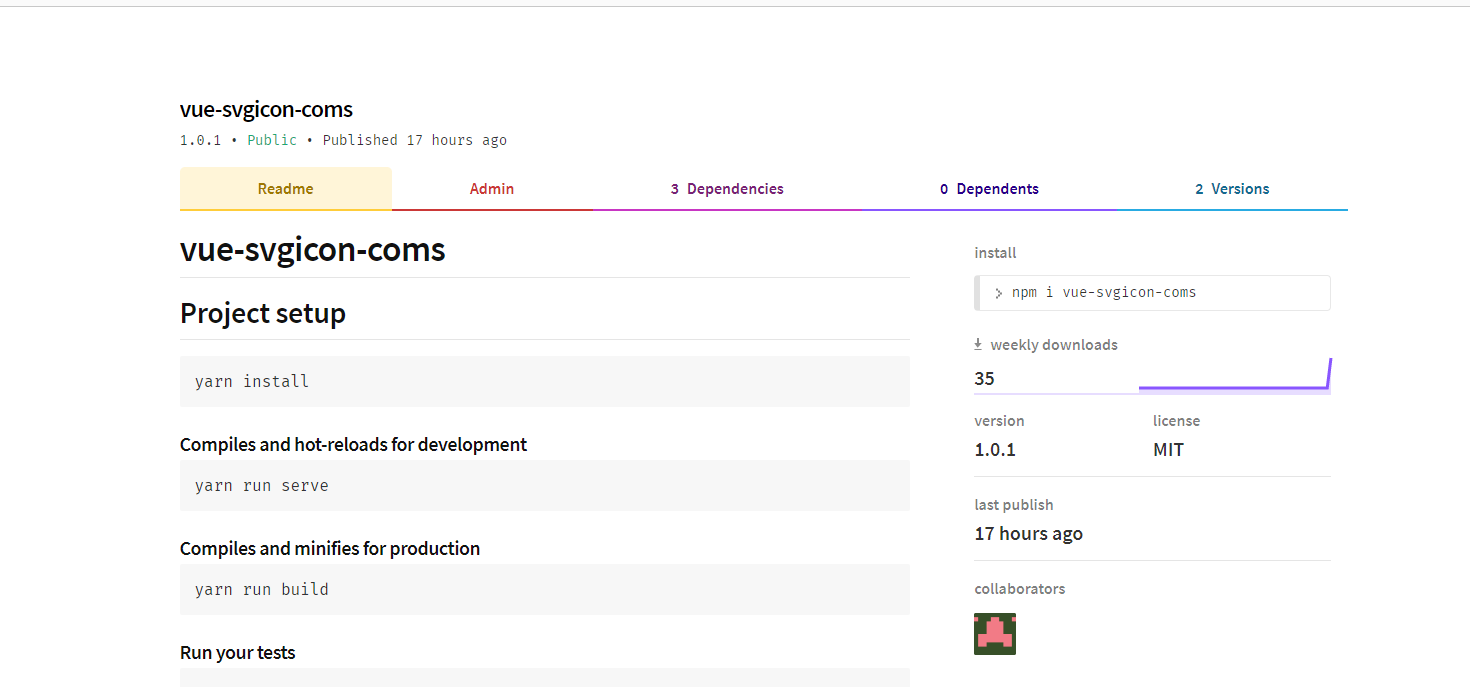Viewport: 1470px width, 687px height.
Task: Click the license label in sidebar
Action: (1176, 421)
